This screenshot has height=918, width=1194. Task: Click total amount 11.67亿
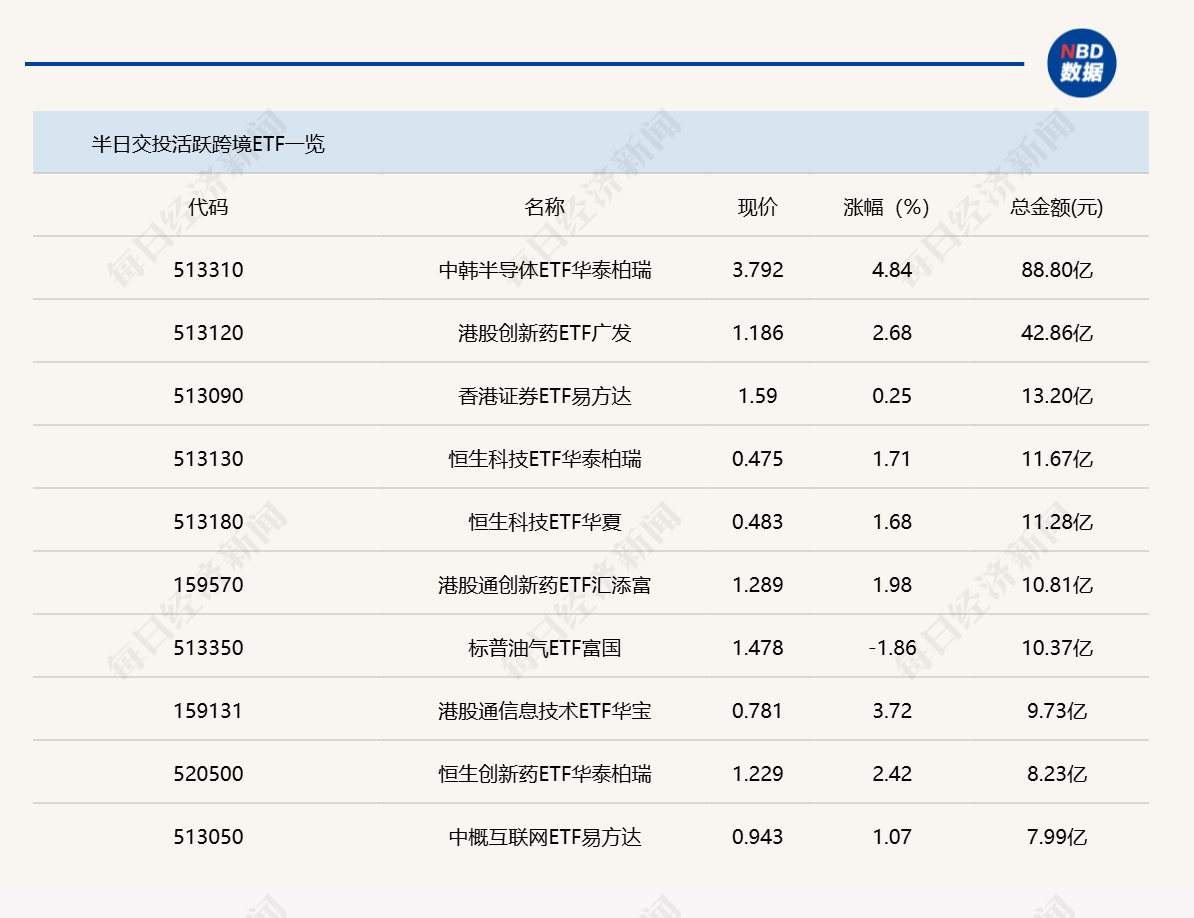(x=1057, y=460)
